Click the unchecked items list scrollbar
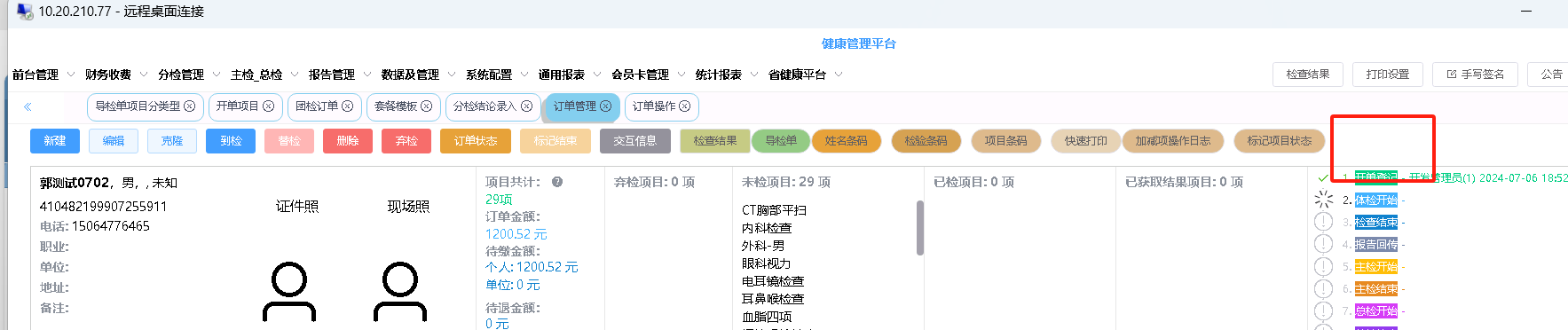Viewport: 1568px width, 330px height. click(x=920, y=228)
